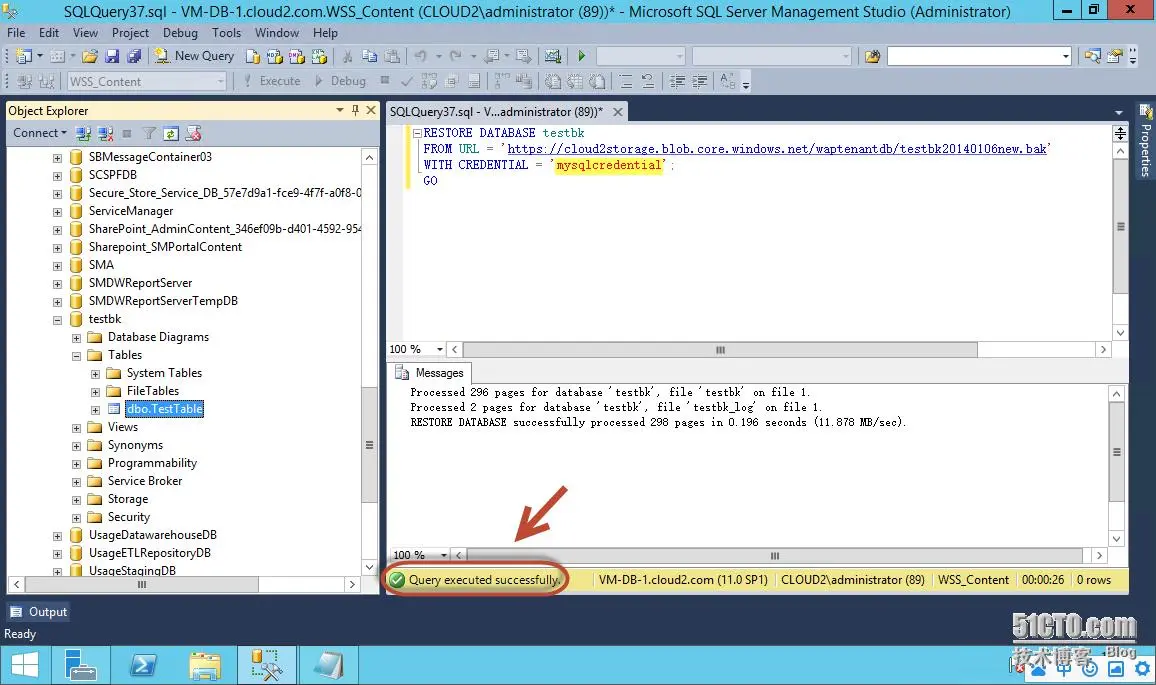
Task: Select the Service Broker folder
Action: [144, 481]
